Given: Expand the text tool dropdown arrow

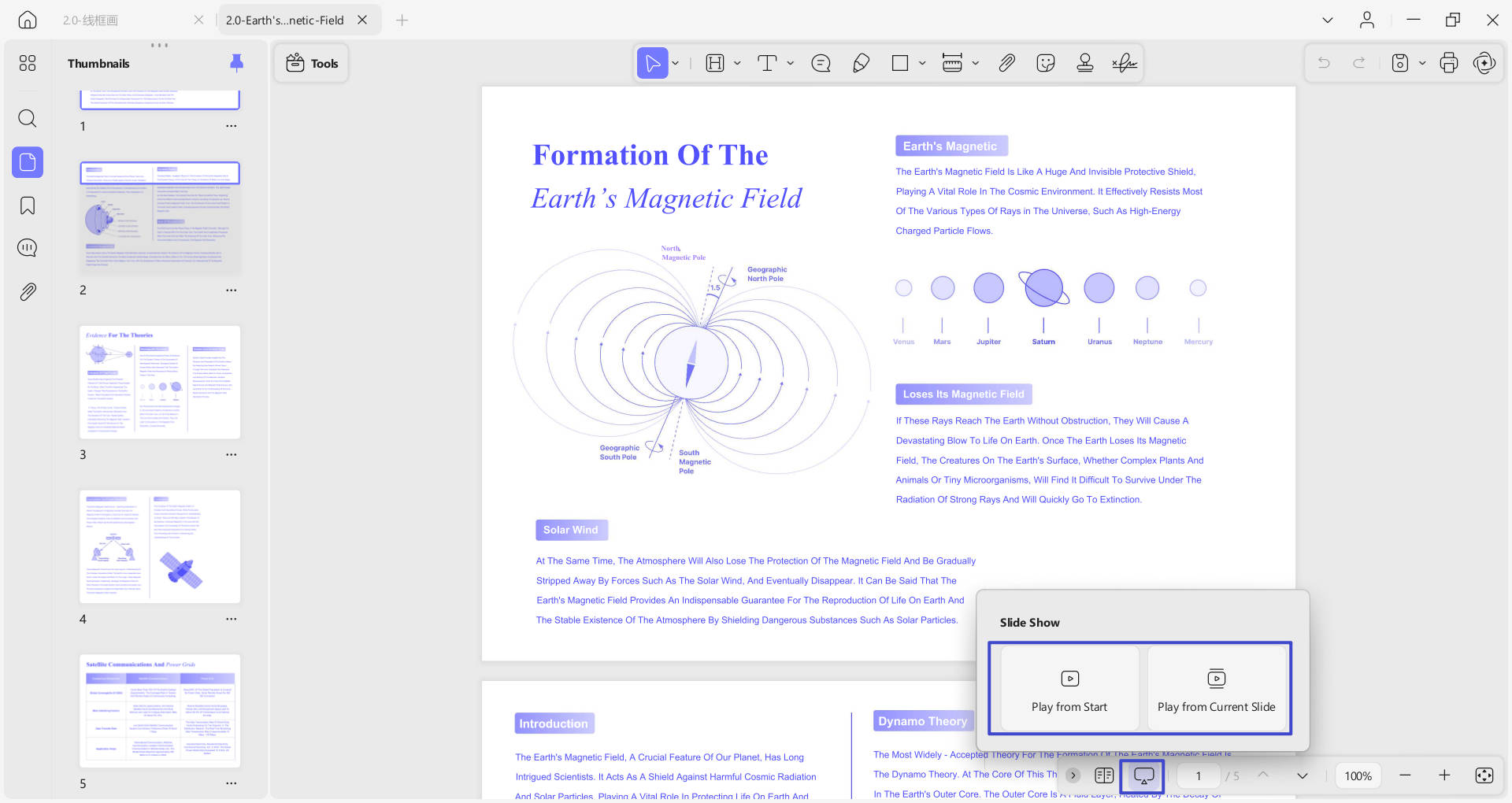Looking at the screenshot, I should pyautogui.click(x=791, y=63).
